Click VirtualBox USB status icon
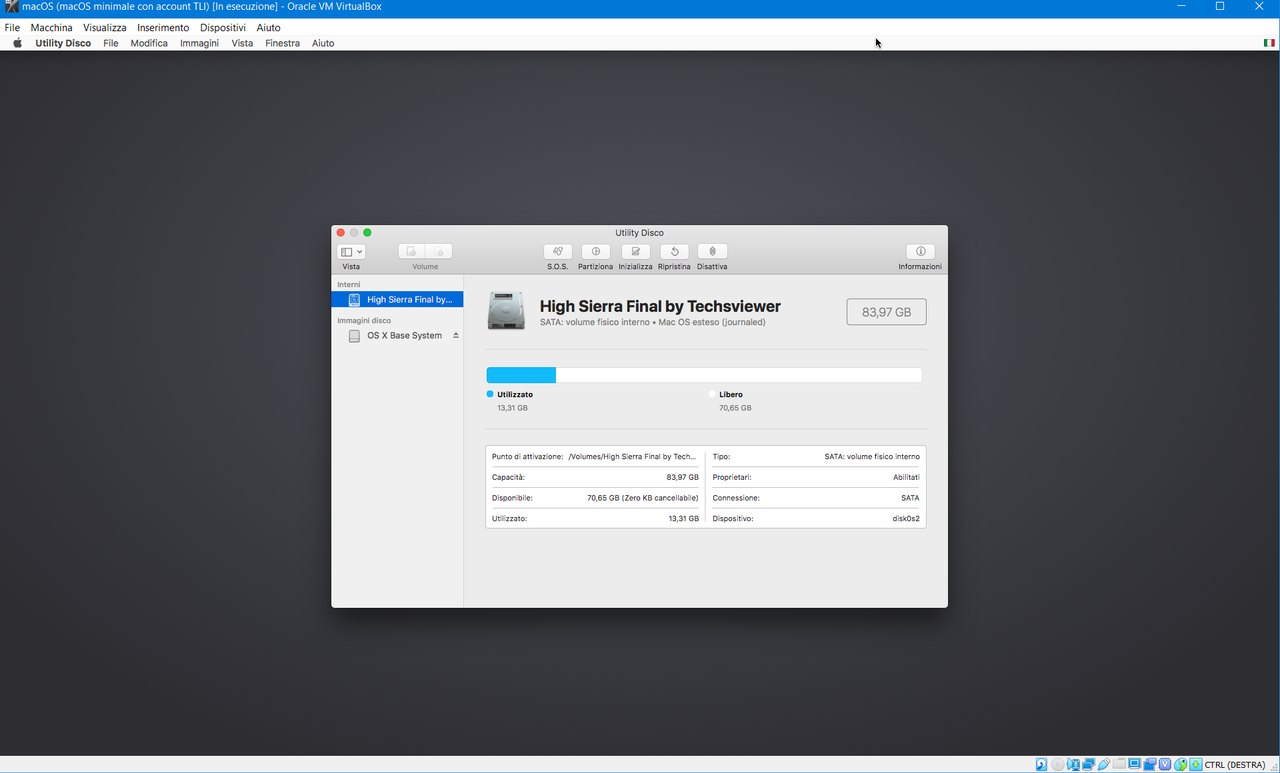This screenshot has width=1280, height=773. click(1104, 765)
